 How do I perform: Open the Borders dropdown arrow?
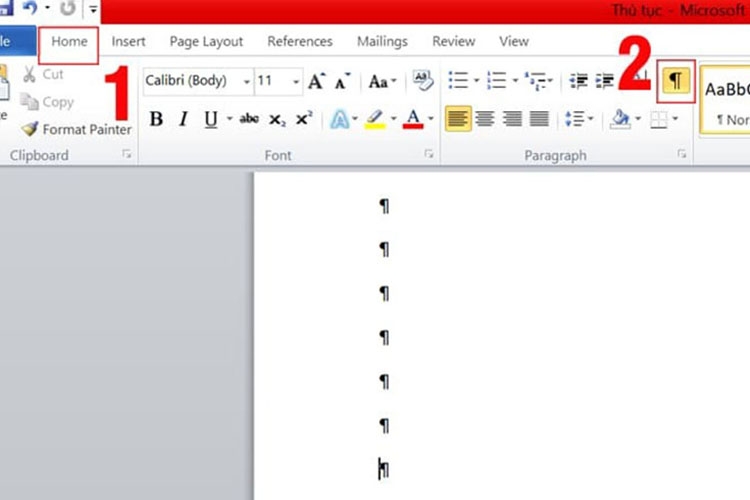tap(675, 119)
